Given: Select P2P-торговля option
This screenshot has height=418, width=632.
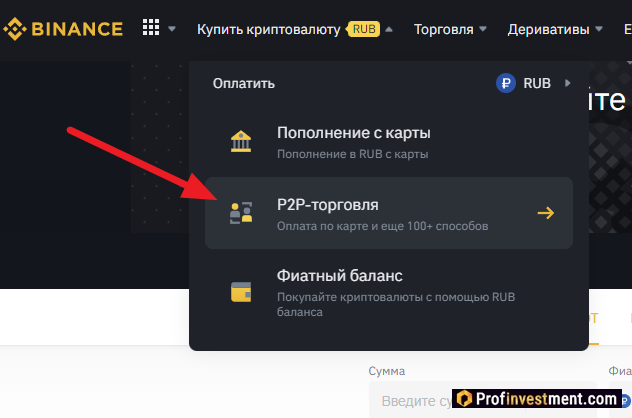Looking at the screenshot, I should point(389,213).
